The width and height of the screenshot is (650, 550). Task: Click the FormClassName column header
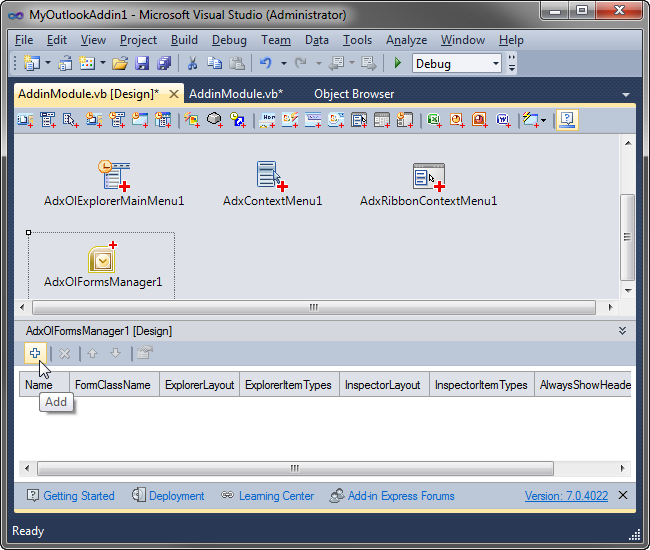coord(113,385)
